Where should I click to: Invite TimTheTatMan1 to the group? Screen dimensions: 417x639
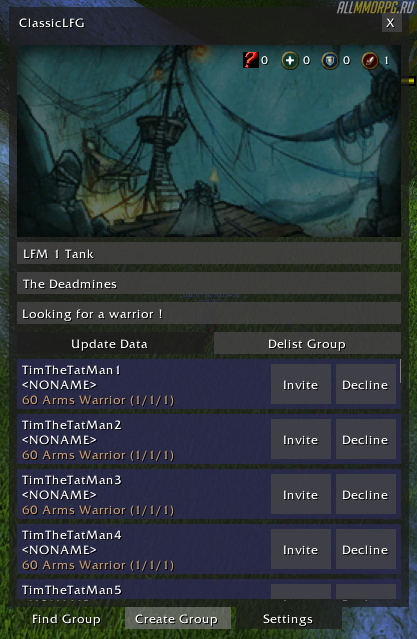(300, 385)
